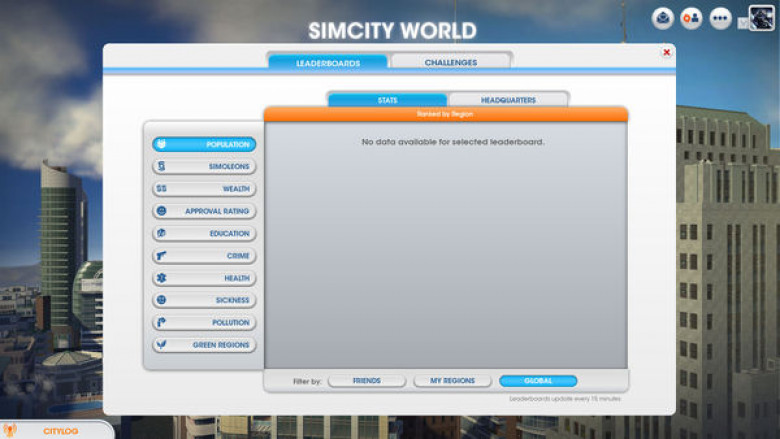
Task: Click the 'Leaderboards update every 15 minutes' note
Action: click(565, 399)
